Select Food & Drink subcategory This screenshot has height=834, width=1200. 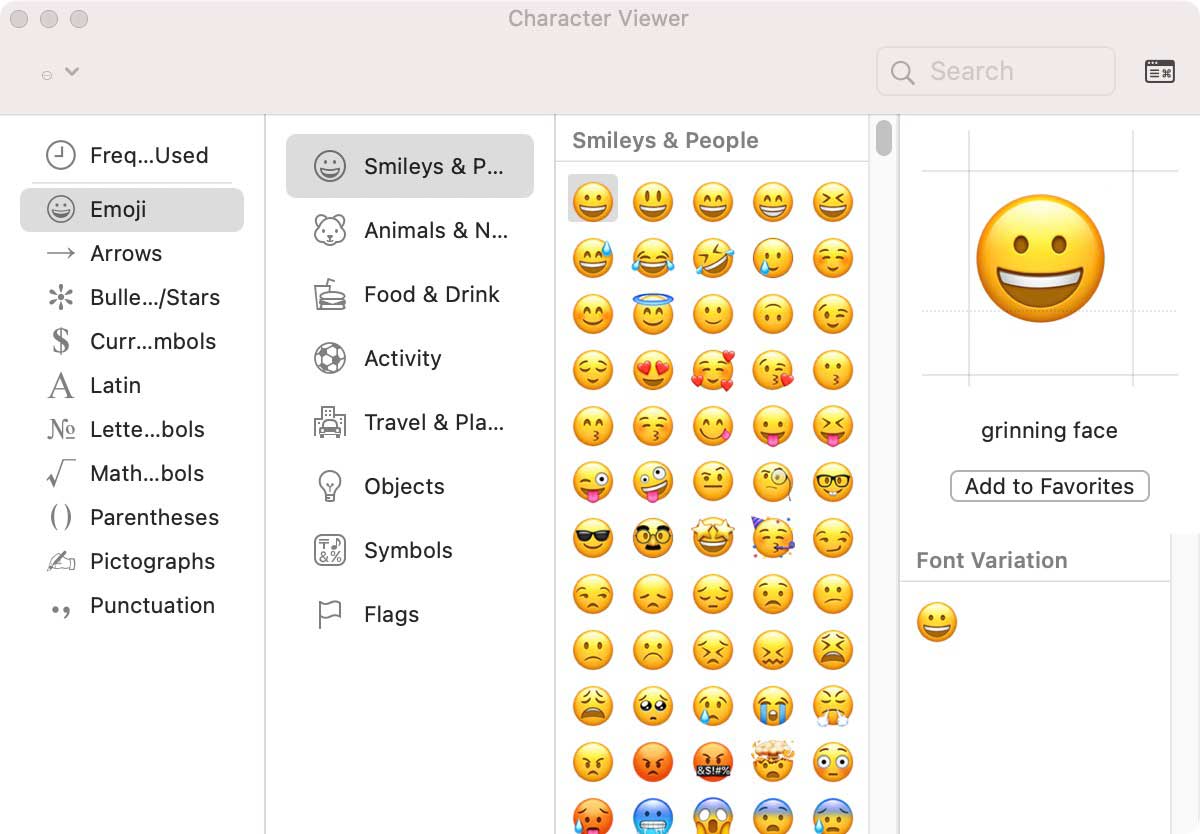click(410, 294)
